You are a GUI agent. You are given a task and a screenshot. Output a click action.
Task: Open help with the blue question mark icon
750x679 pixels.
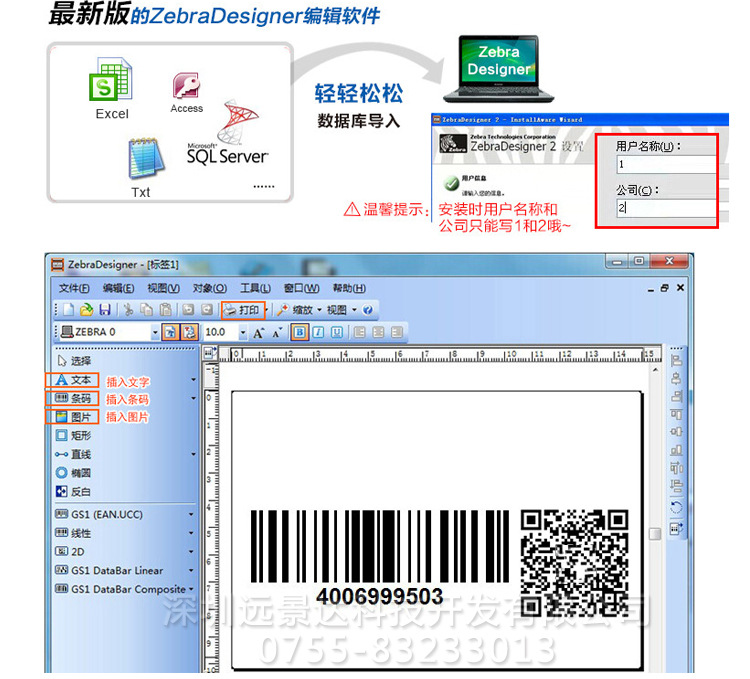[367, 310]
